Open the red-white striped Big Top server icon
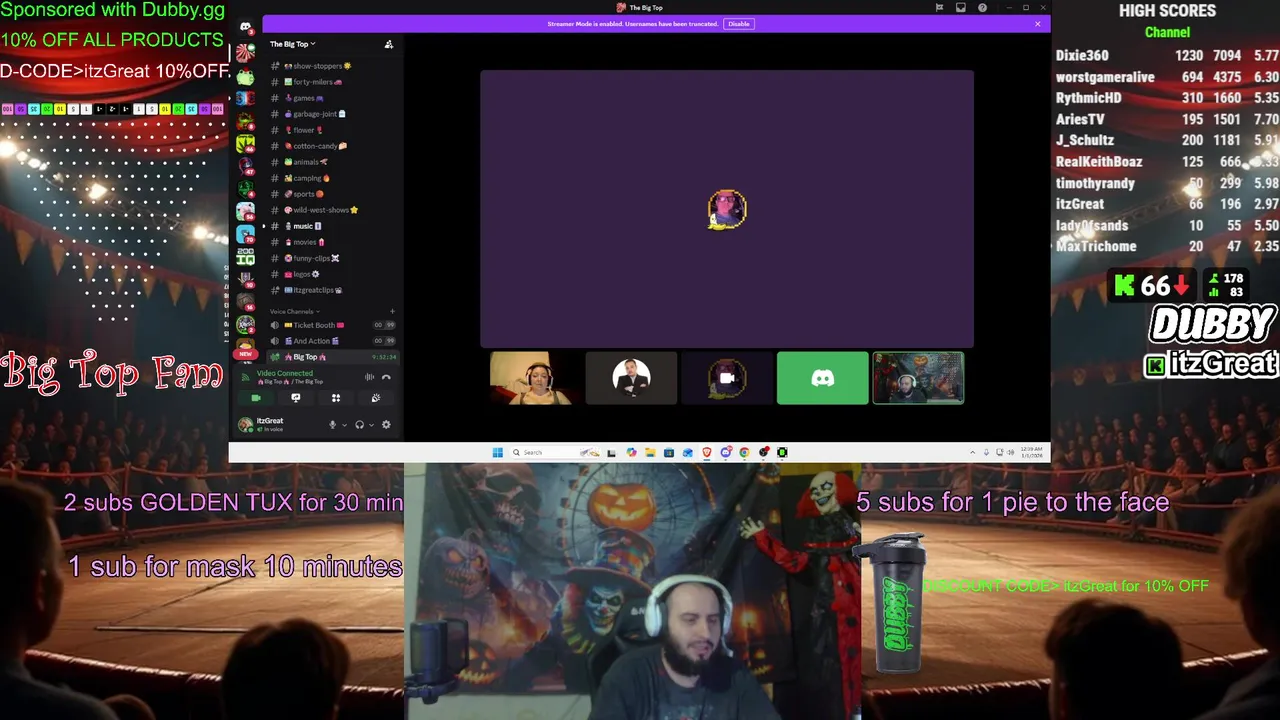This screenshot has height=720, width=1280. click(245, 53)
